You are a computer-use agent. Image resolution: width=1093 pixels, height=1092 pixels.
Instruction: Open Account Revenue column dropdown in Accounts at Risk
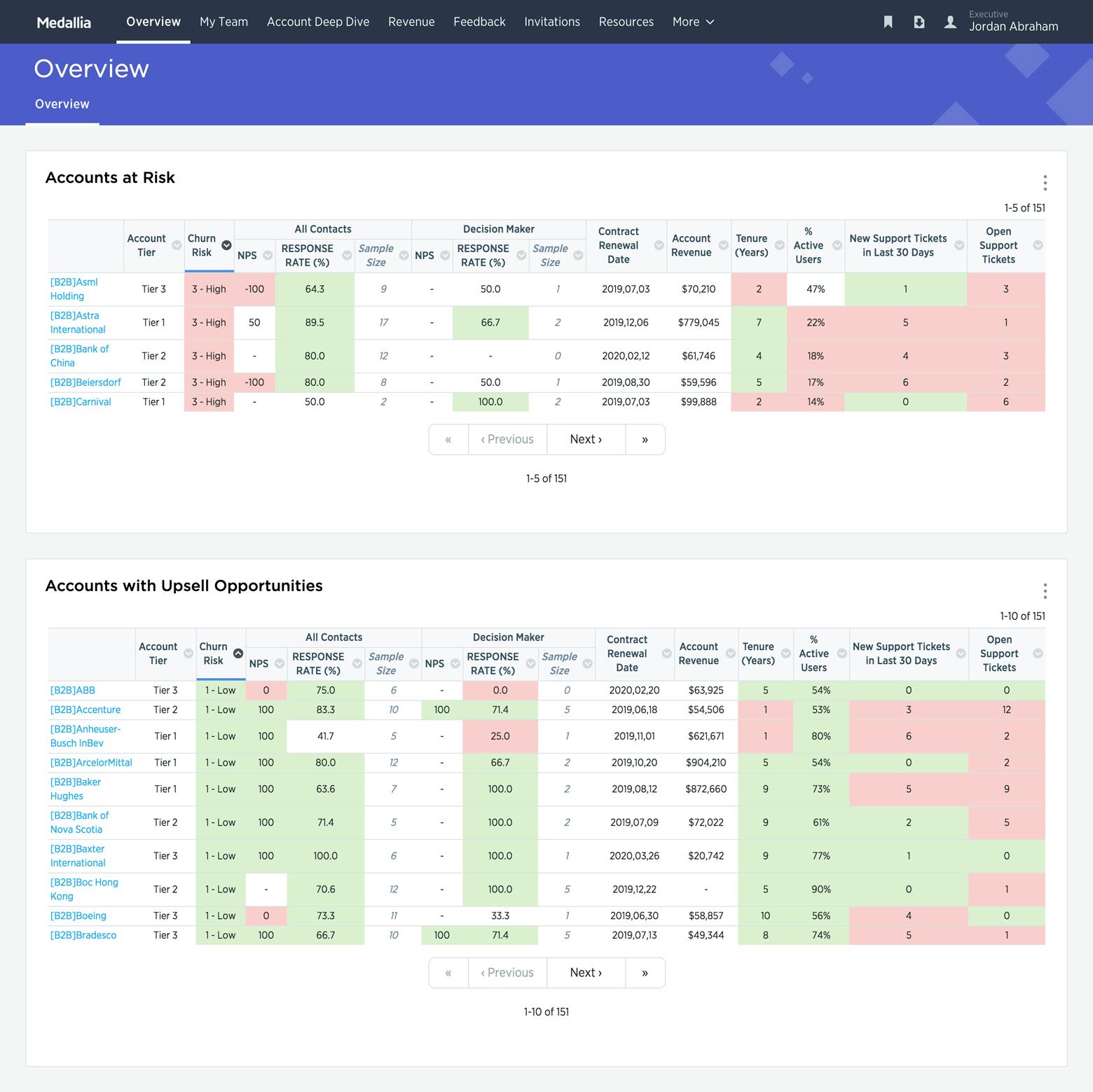point(724,245)
